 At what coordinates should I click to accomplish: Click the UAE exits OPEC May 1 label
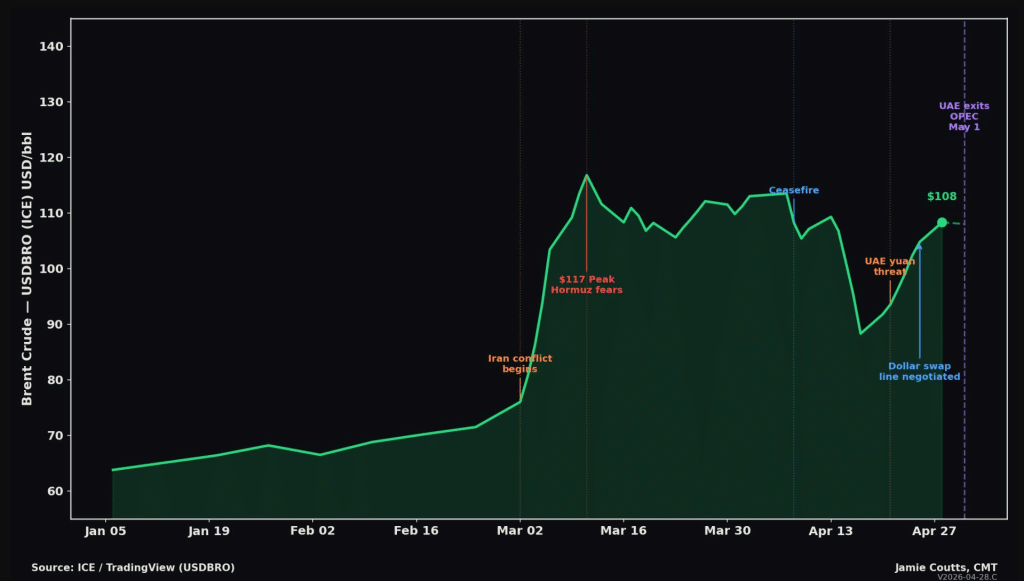click(x=964, y=116)
